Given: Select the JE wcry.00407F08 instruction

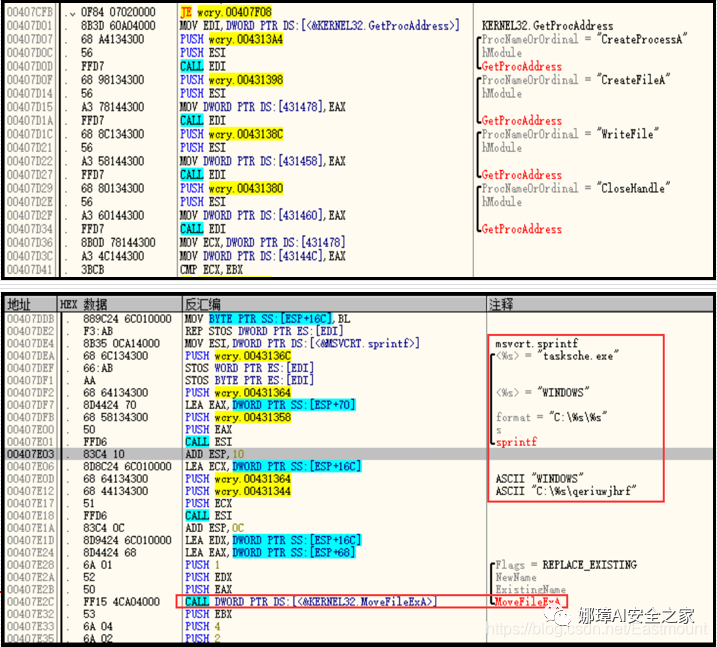Looking at the screenshot, I should point(226,12).
